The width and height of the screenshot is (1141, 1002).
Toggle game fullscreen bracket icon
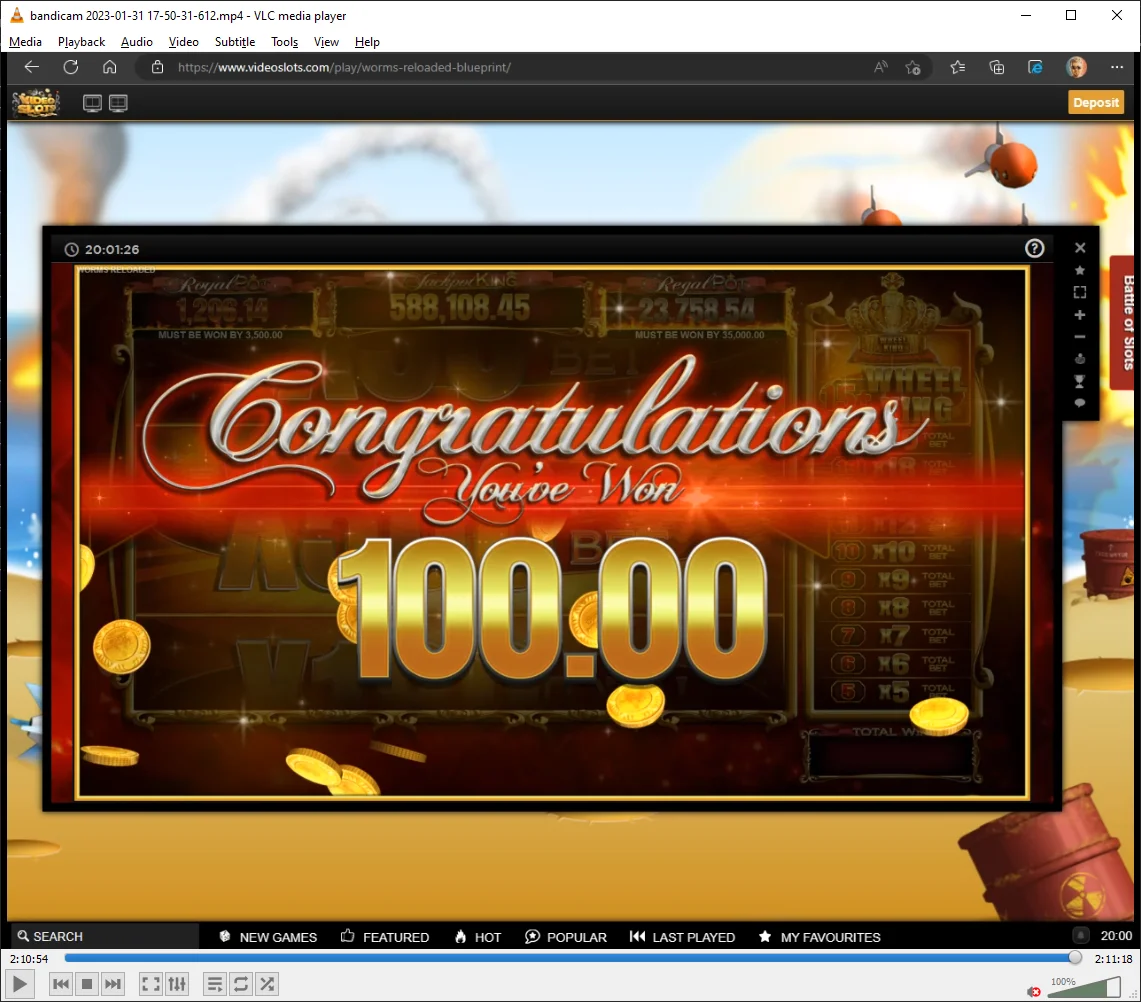point(1080,293)
